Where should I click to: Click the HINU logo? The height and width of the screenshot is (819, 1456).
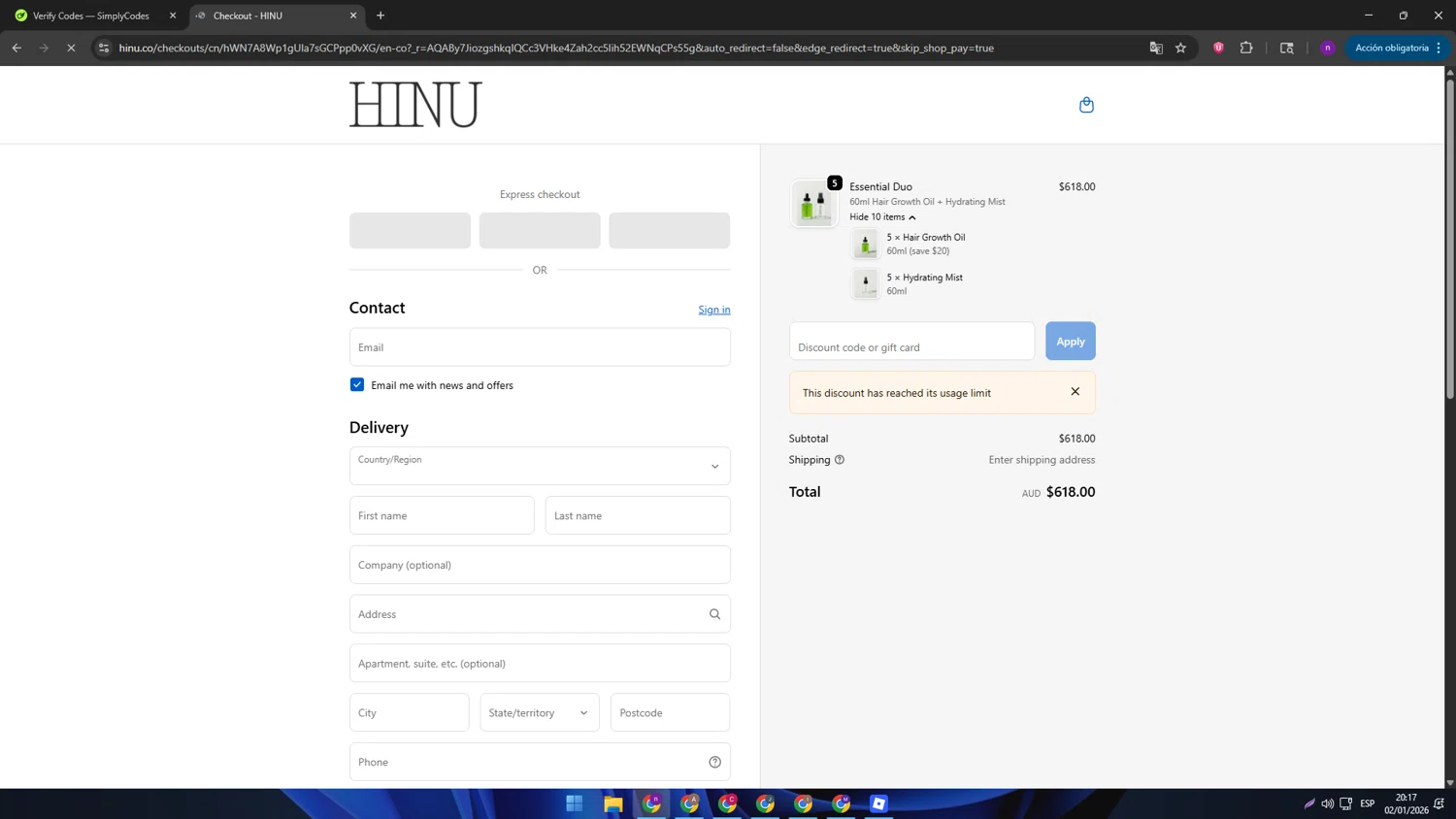tap(415, 105)
